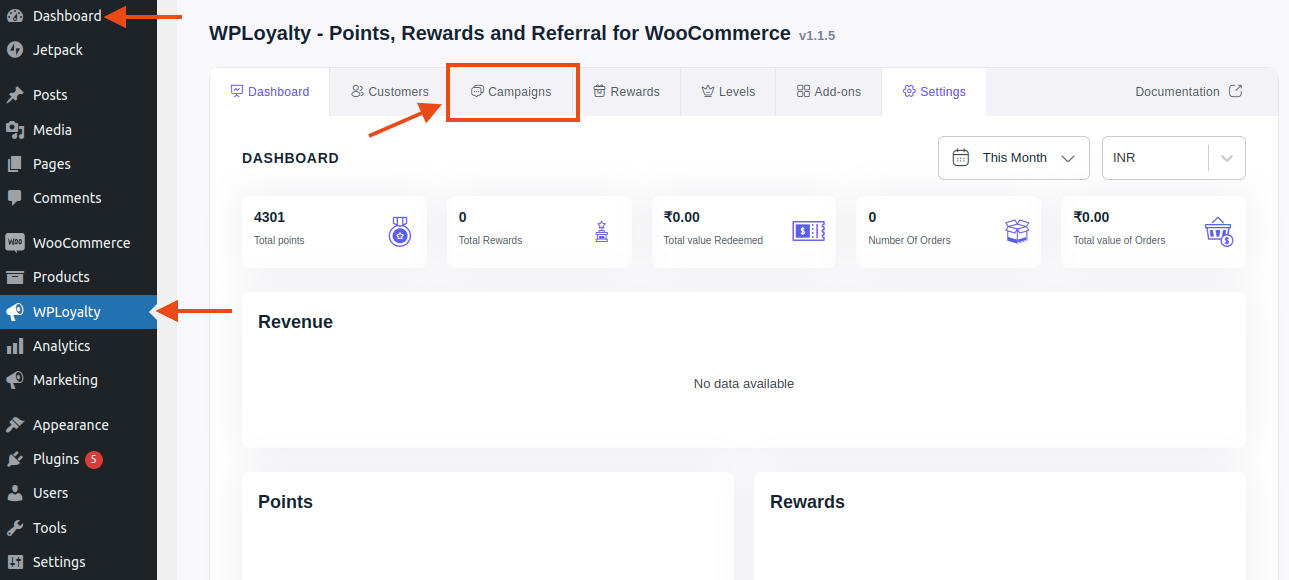
Task: Click the Jetpack lightning icon
Action: point(15,50)
